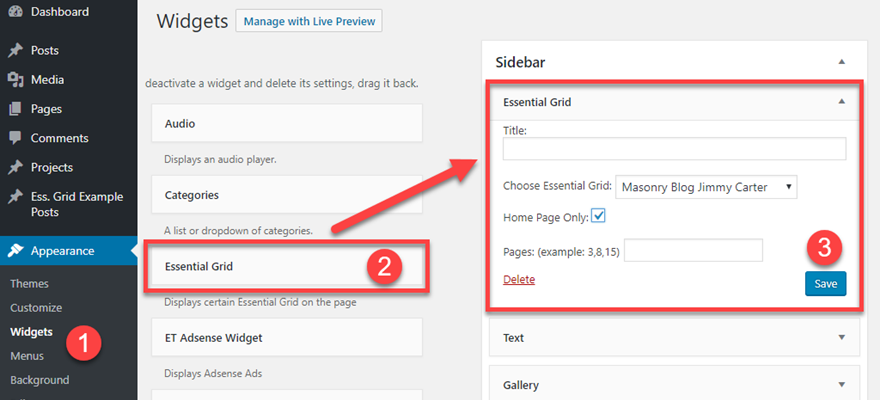Click the Appearance paintbrush icon

pos(15,251)
